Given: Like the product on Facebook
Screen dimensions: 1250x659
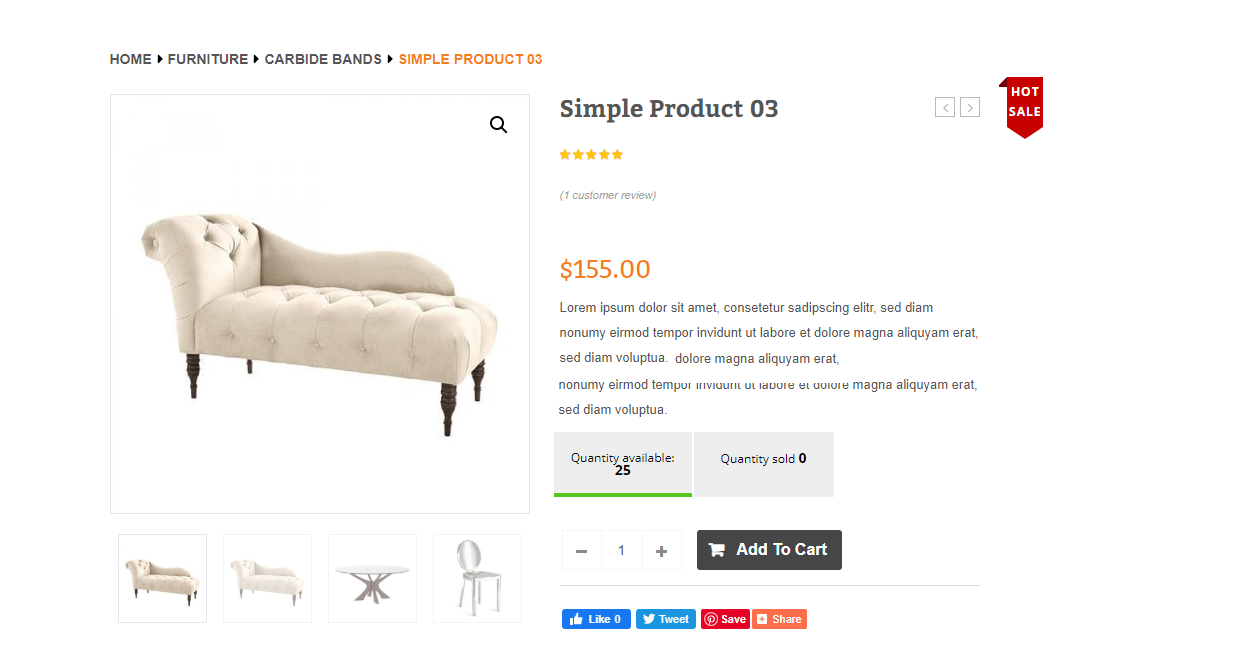Looking at the screenshot, I should click(596, 619).
